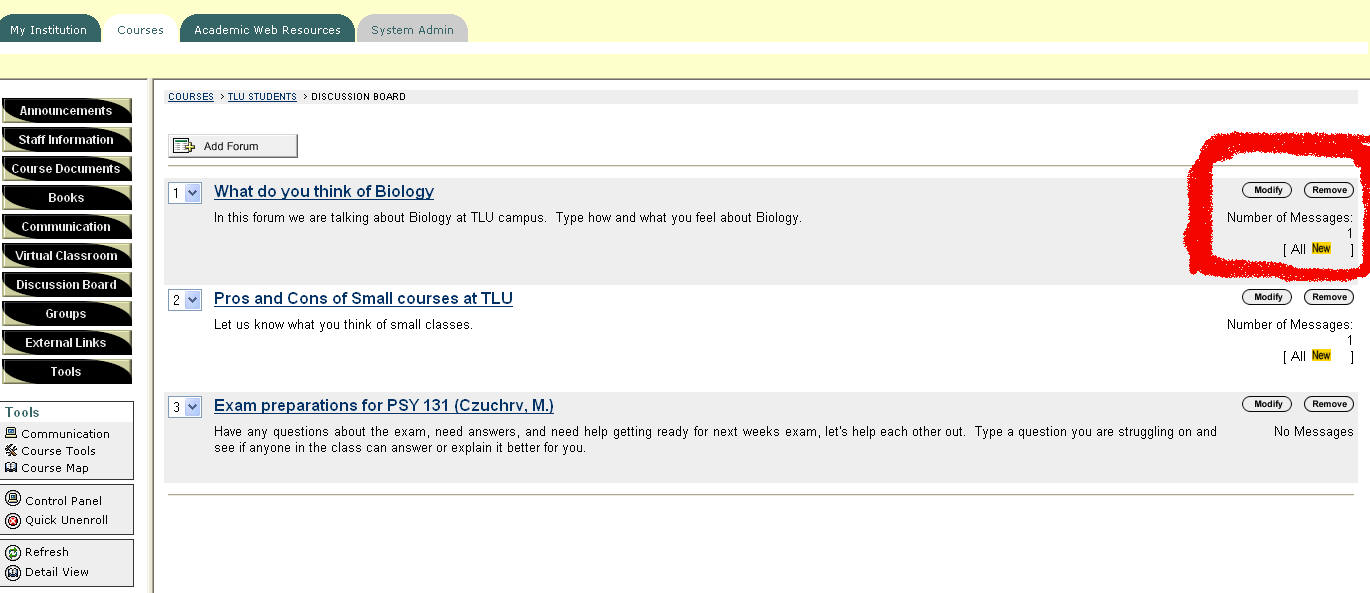Image resolution: width=1370 pixels, height=593 pixels.
Task: Open the Control Panel icon
Action: tap(13, 499)
